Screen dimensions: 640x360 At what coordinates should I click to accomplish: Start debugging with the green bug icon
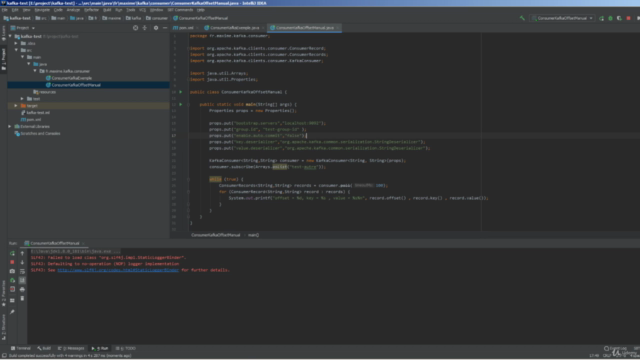(x=611, y=18)
